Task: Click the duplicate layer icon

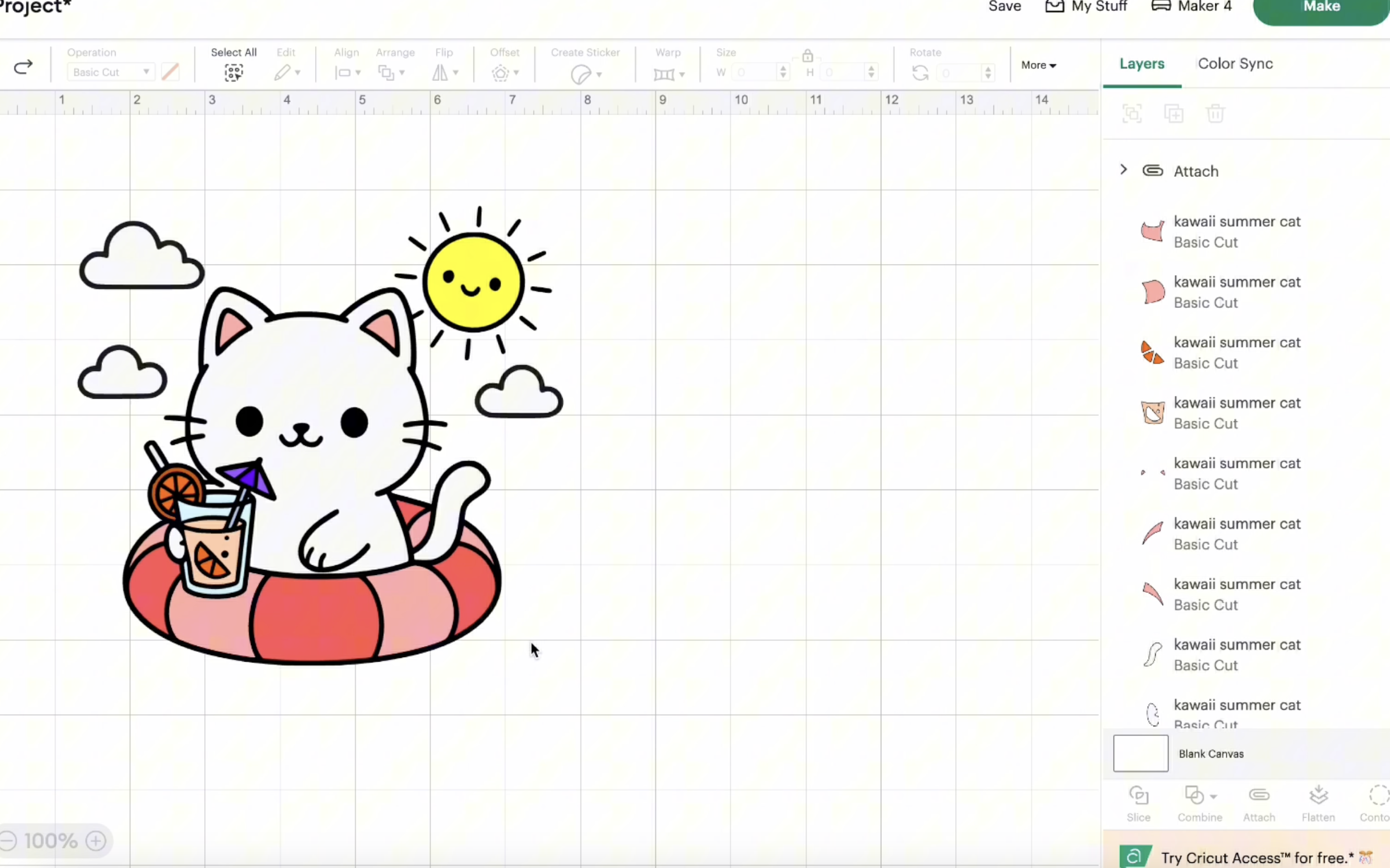Action: click(1173, 113)
